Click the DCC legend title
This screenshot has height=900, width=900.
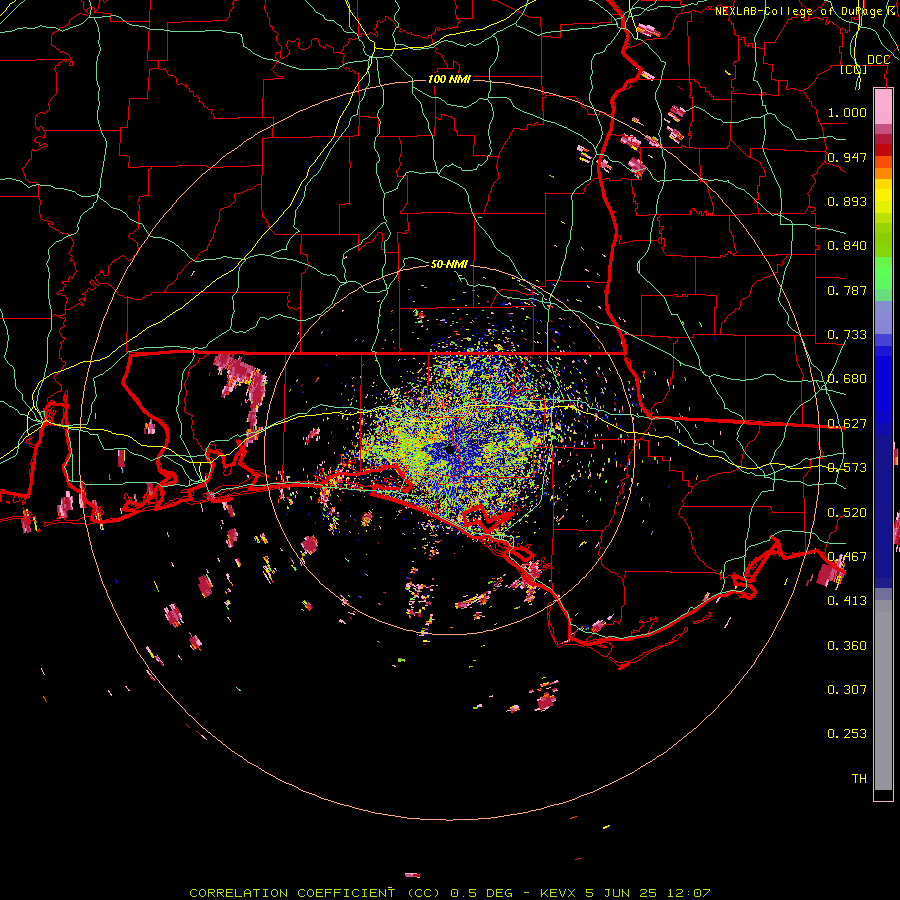(878, 60)
